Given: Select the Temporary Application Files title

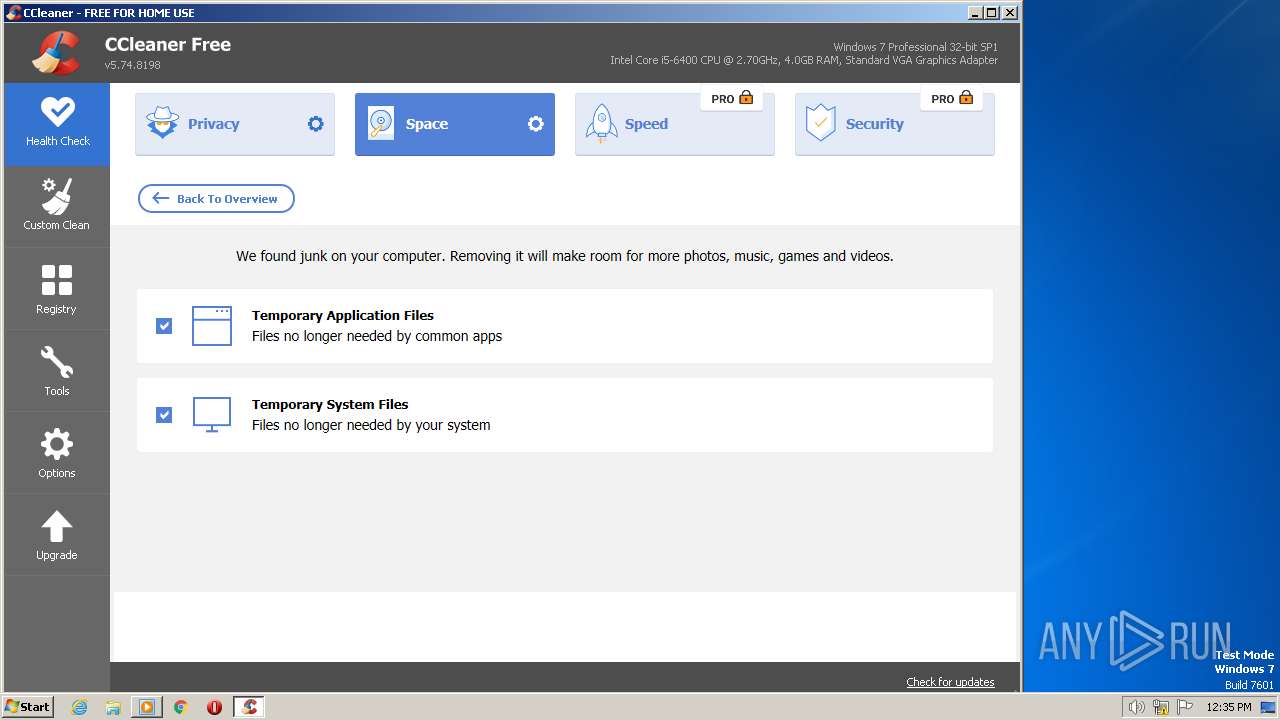Looking at the screenshot, I should pyautogui.click(x=343, y=315).
